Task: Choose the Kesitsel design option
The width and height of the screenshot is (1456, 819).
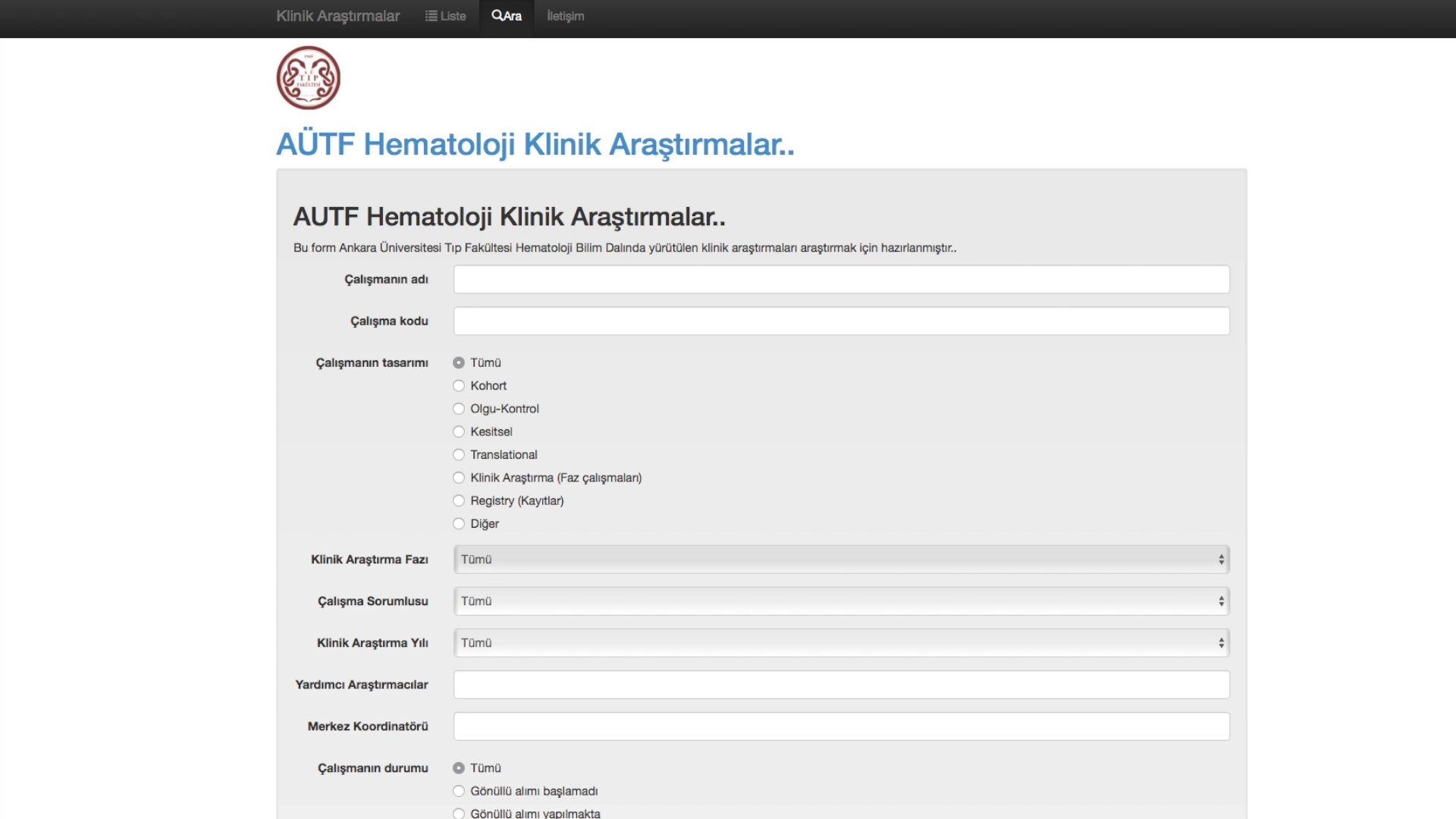Action: [x=459, y=431]
